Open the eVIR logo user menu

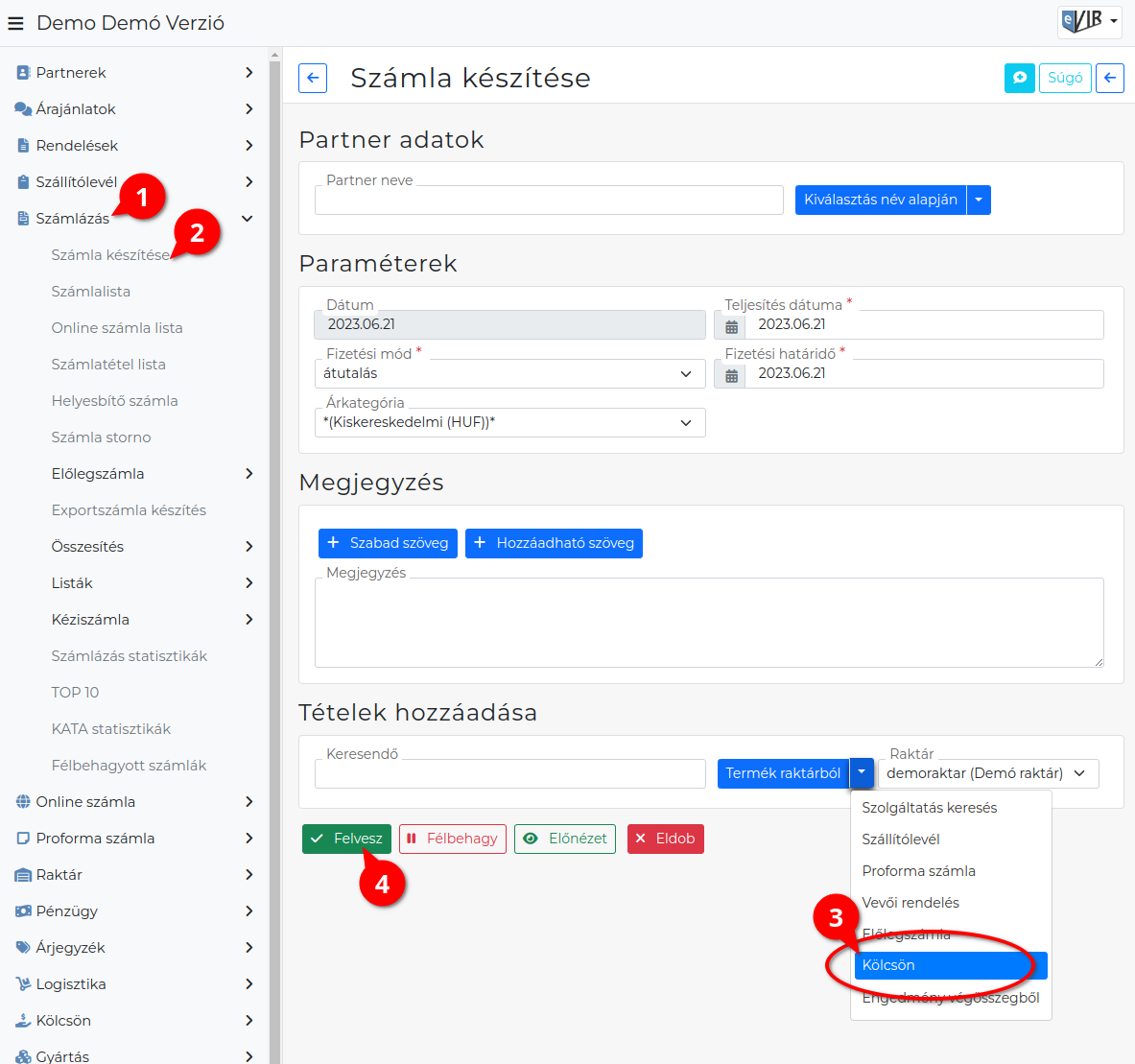[x=1089, y=22]
